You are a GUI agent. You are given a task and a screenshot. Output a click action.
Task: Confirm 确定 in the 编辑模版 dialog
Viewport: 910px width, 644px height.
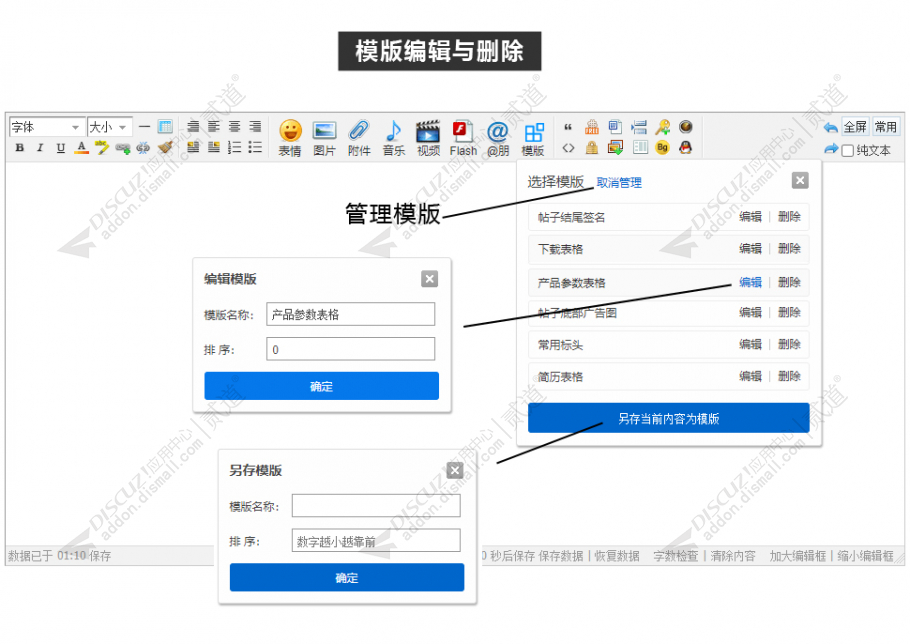coord(322,386)
